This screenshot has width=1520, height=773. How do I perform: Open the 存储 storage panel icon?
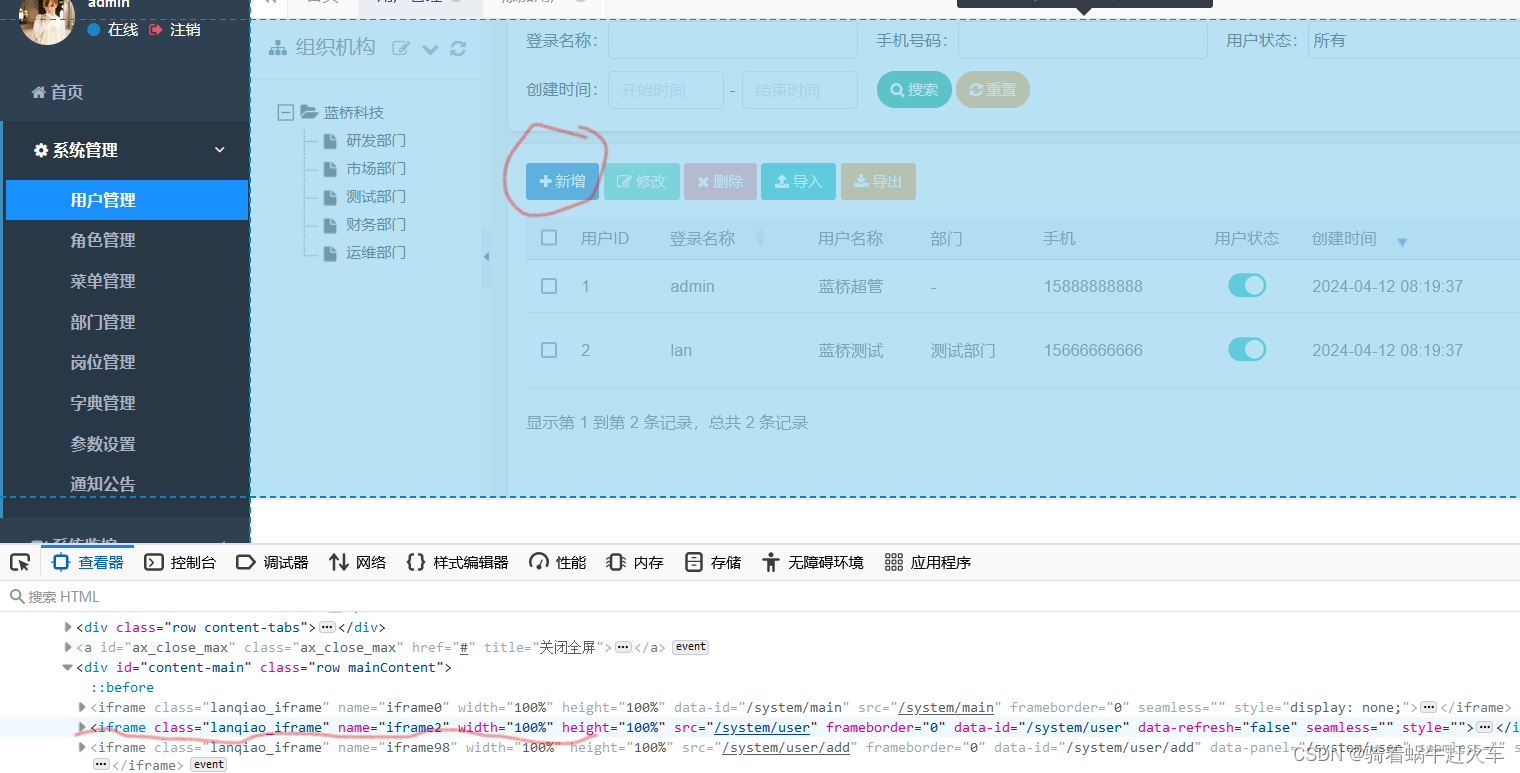coord(694,562)
